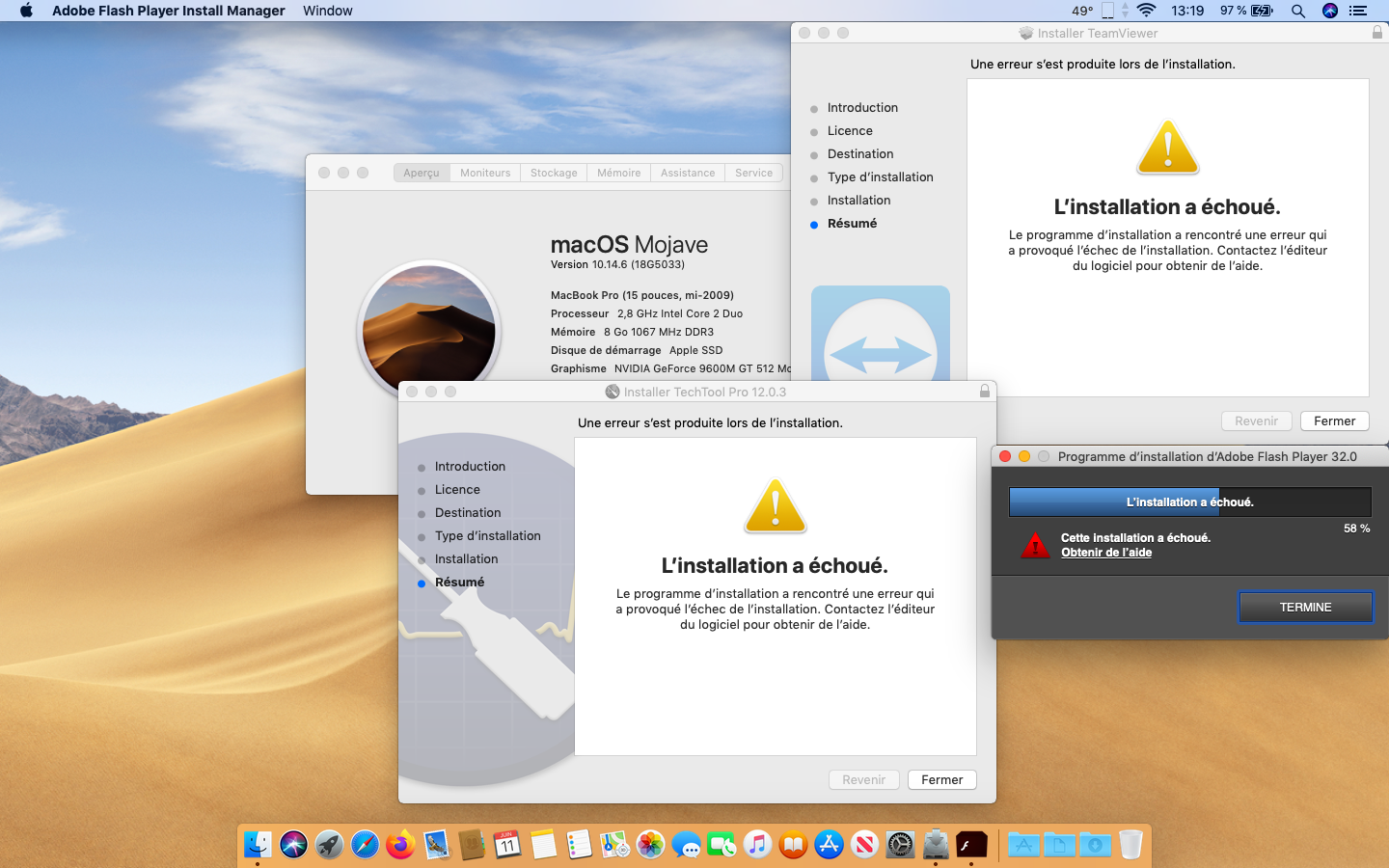Open System Preferences in the Dock
Screen dimensions: 1389x868
900,845
